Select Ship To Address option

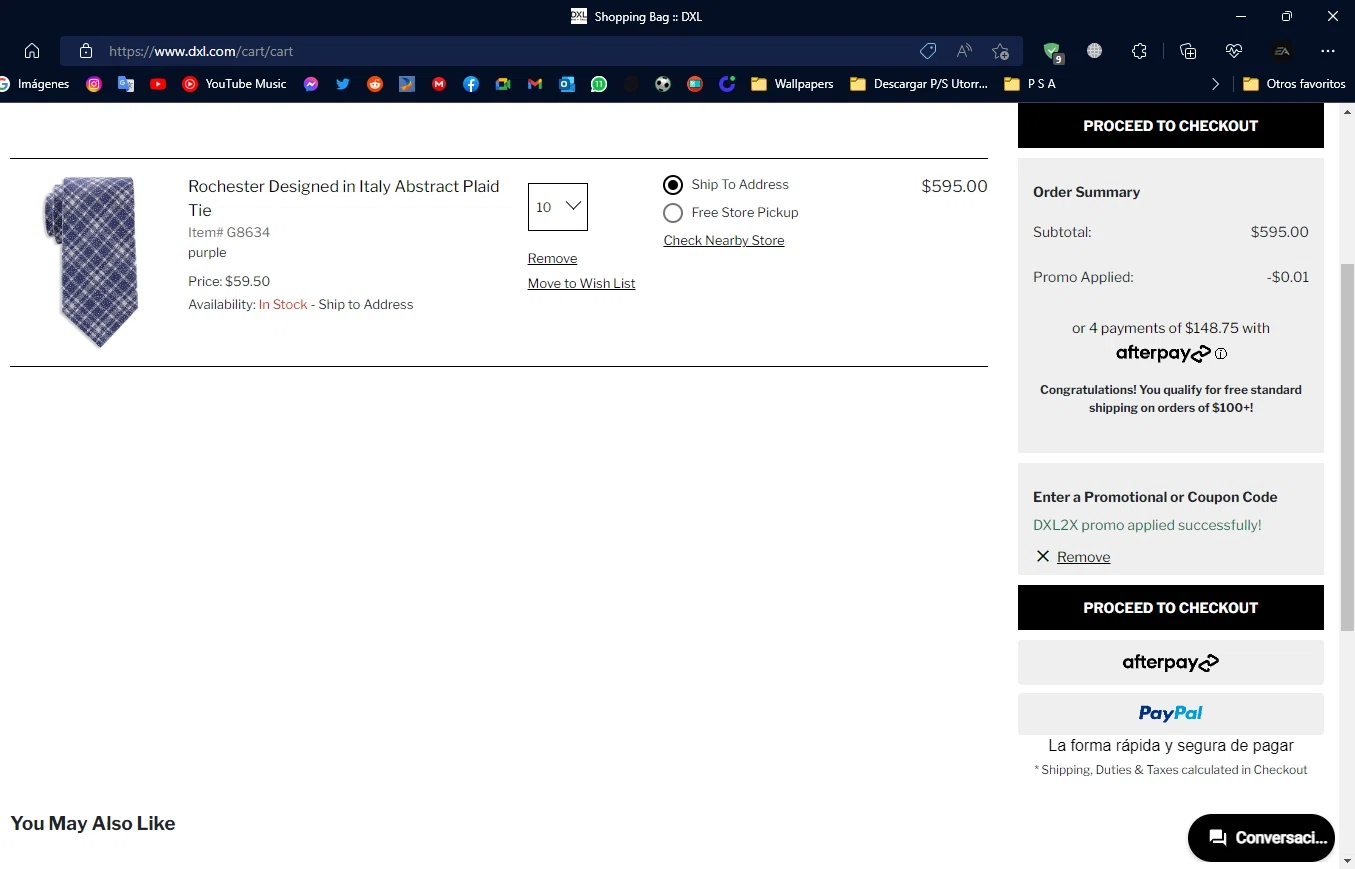coord(673,185)
